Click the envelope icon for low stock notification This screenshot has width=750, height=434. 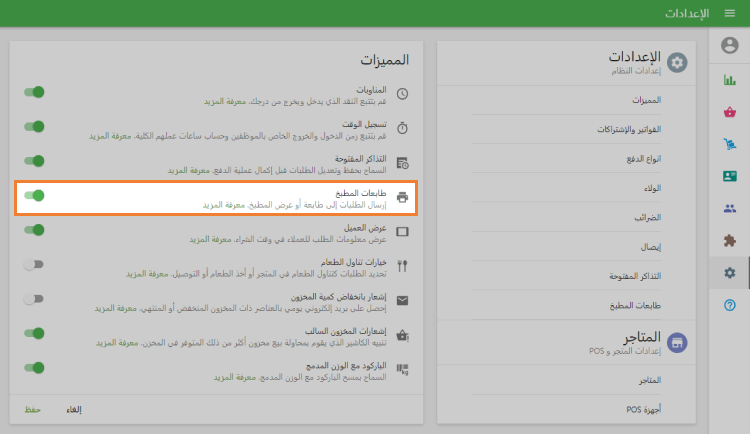click(x=402, y=300)
